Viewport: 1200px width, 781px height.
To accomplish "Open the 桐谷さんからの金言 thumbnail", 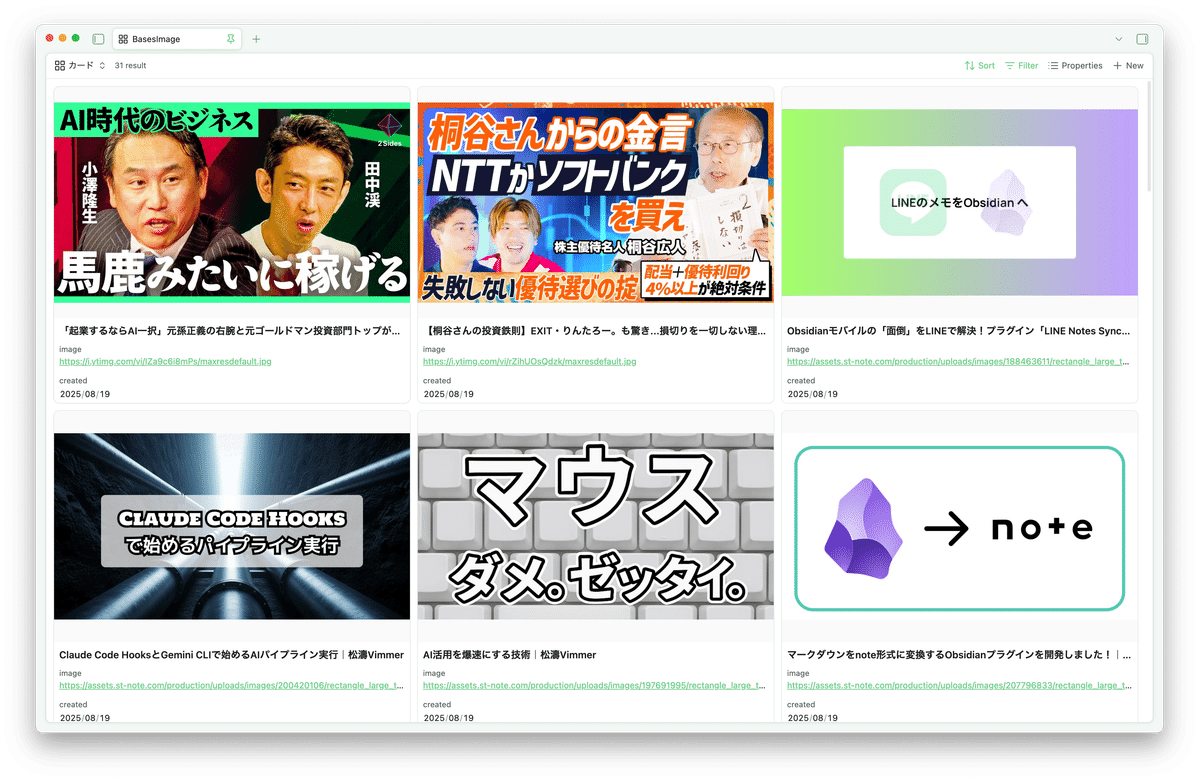I will (x=596, y=203).
